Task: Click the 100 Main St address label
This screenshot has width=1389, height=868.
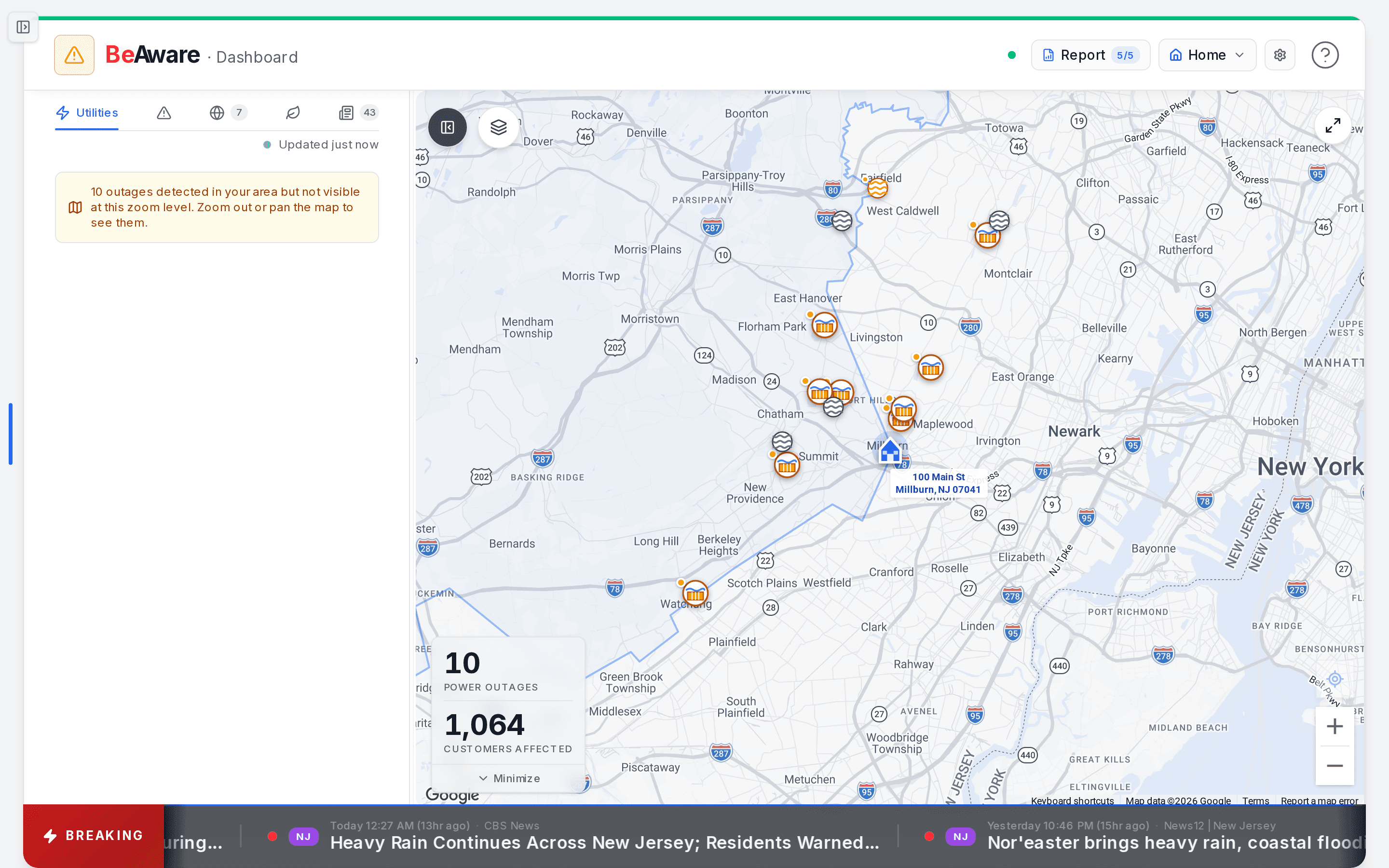Action: point(938,483)
